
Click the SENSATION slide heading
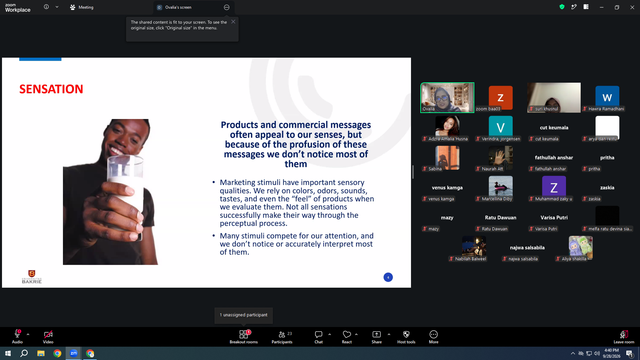tap(51, 89)
